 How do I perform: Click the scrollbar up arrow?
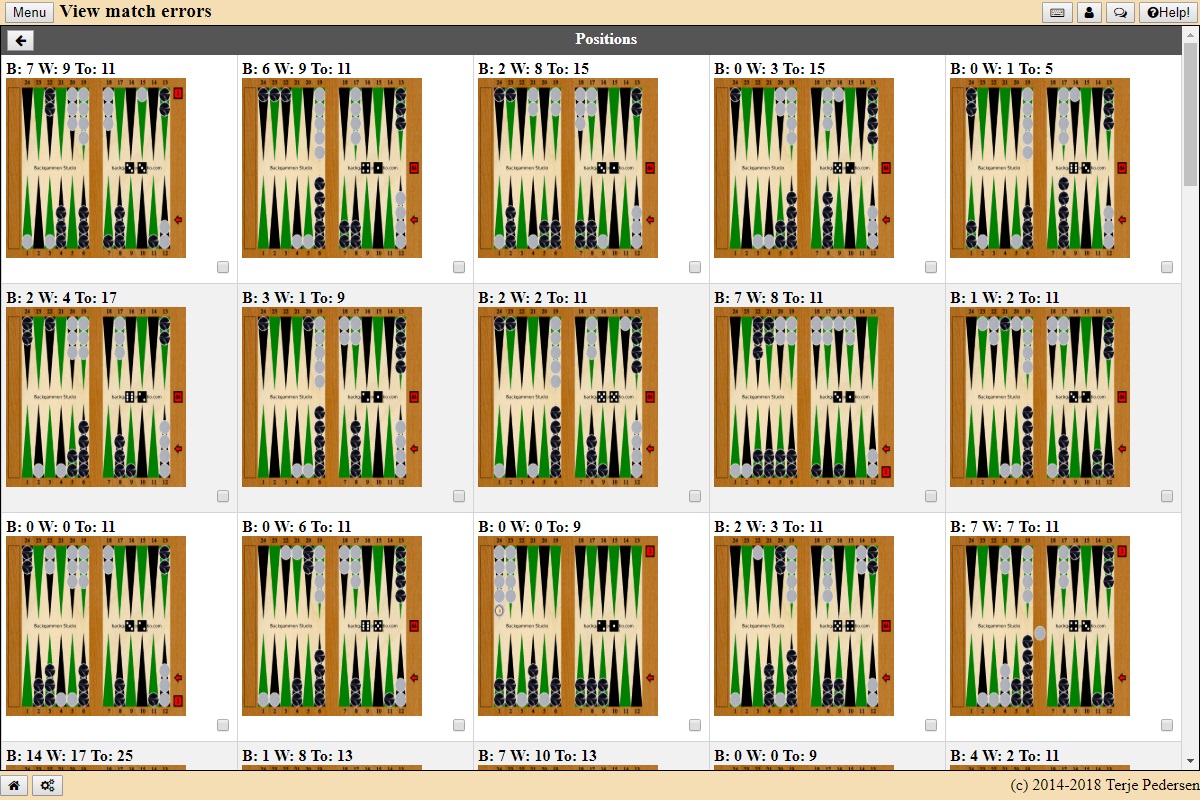point(1190,34)
